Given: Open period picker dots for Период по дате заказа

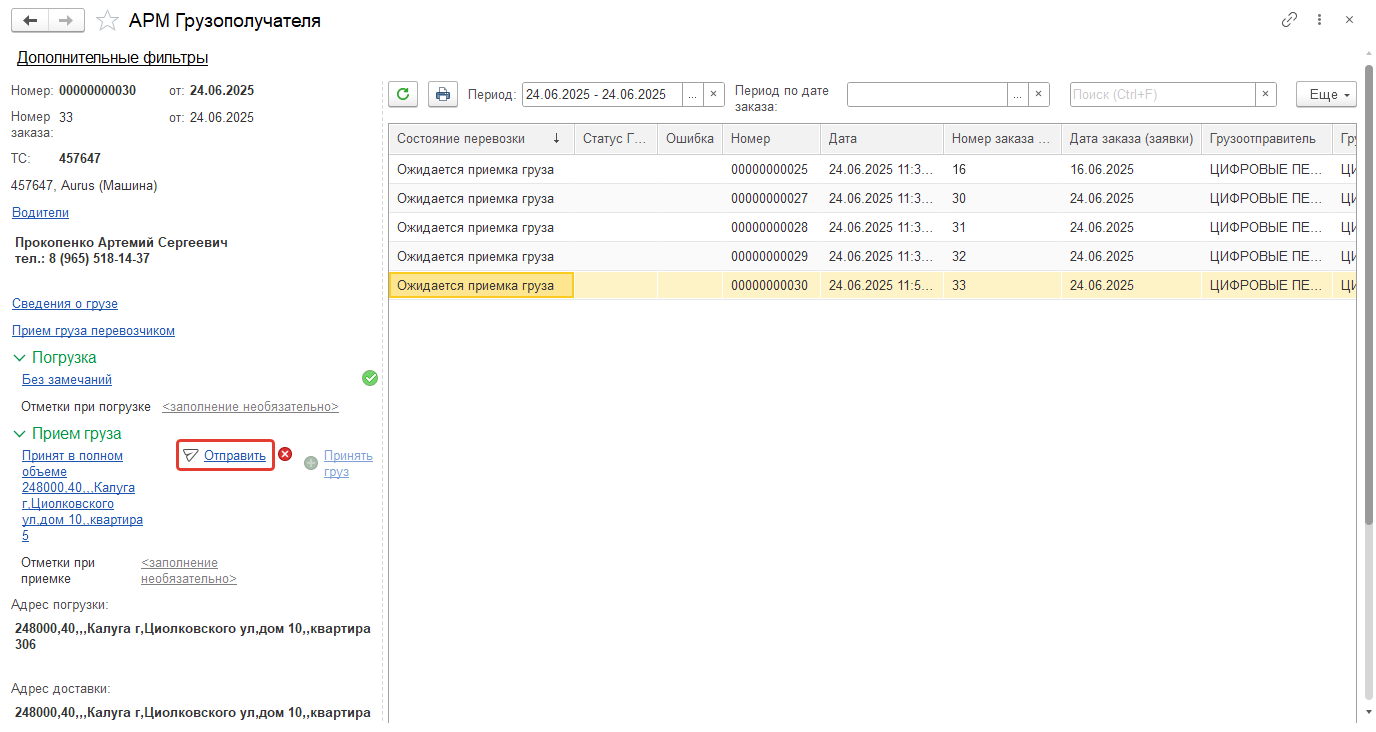Looking at the screenshot, I should pos(1018,94).
